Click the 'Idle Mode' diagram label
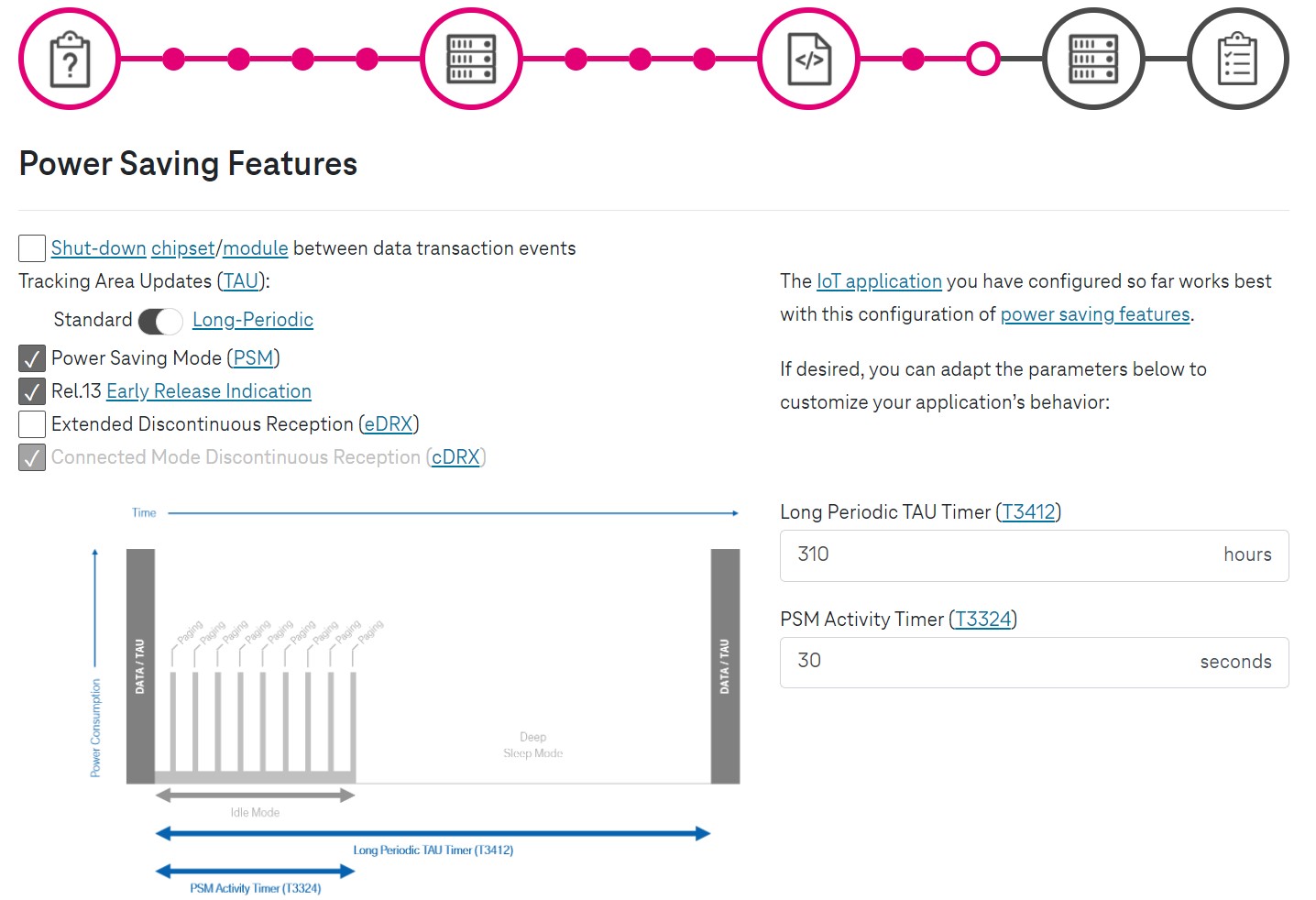The image size is (1316, 900). [x=255, y=813]
